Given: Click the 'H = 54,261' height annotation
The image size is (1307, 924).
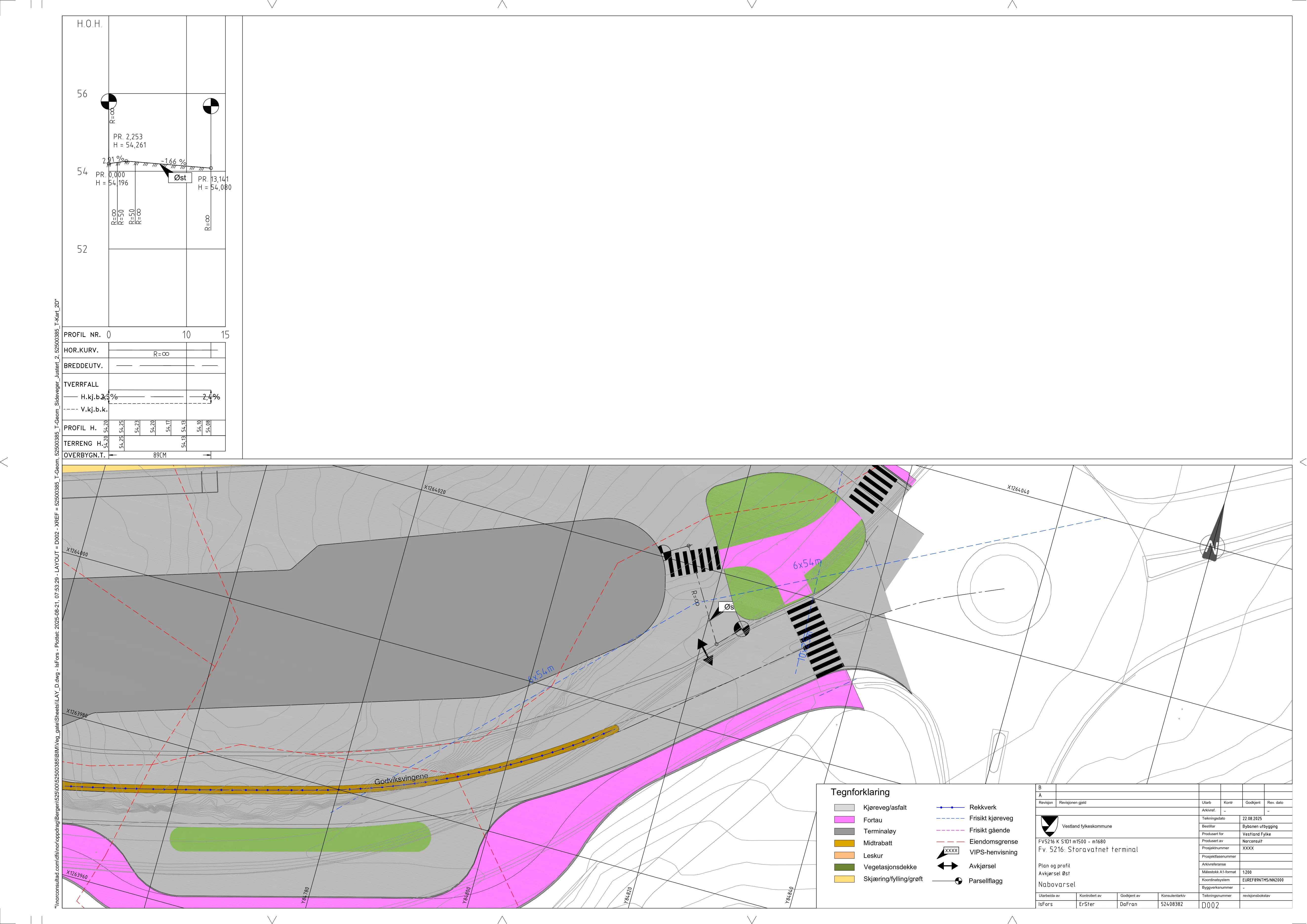Looking at the screenshot, I should [x=130, y=145].
